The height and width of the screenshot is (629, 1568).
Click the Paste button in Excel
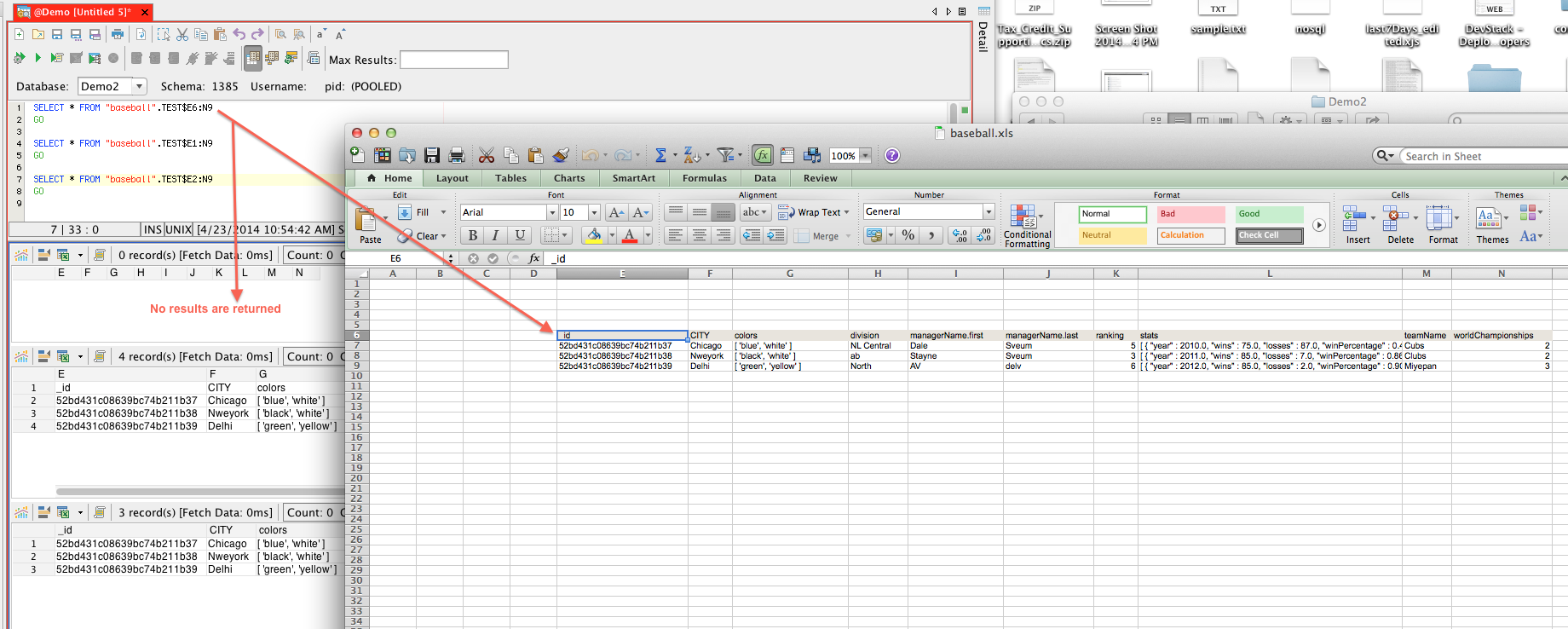pyautogui.click(x=370, y=225)
